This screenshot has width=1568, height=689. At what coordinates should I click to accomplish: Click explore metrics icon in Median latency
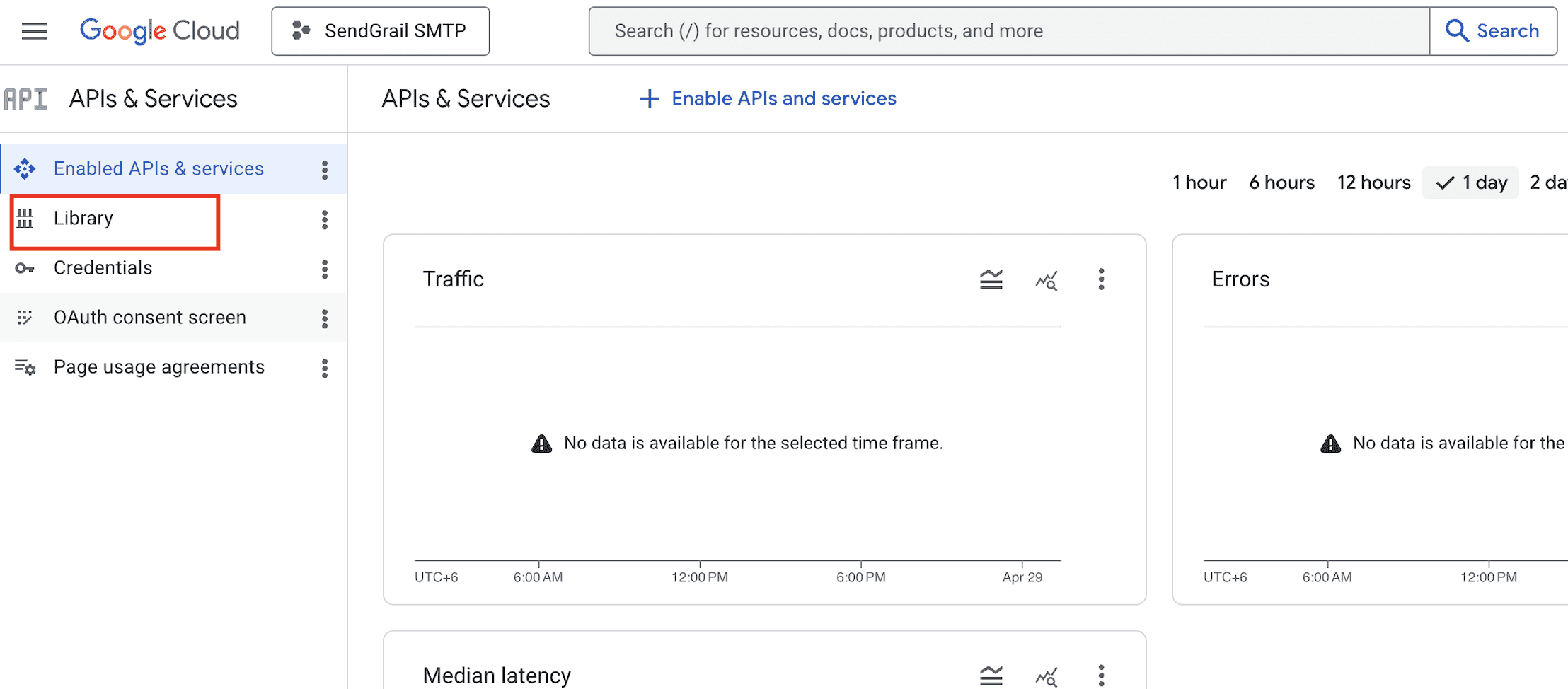click(1047, 676)
